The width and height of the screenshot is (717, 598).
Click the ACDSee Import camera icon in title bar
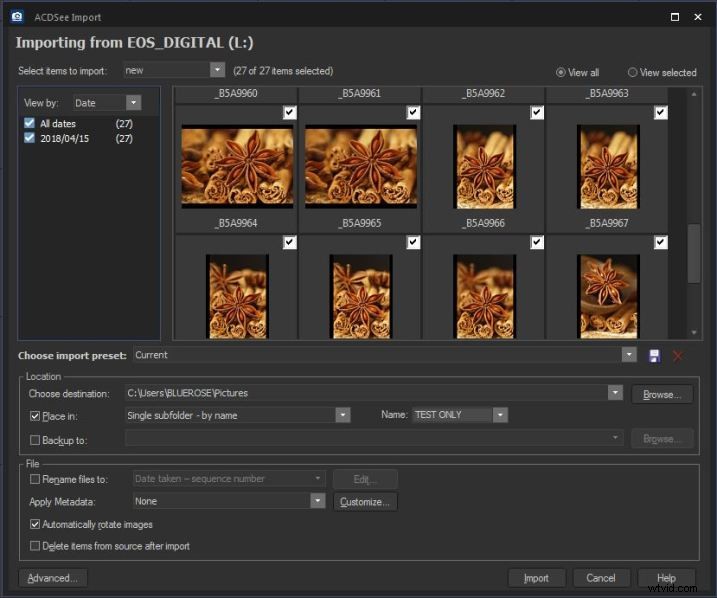pos(17,16)
